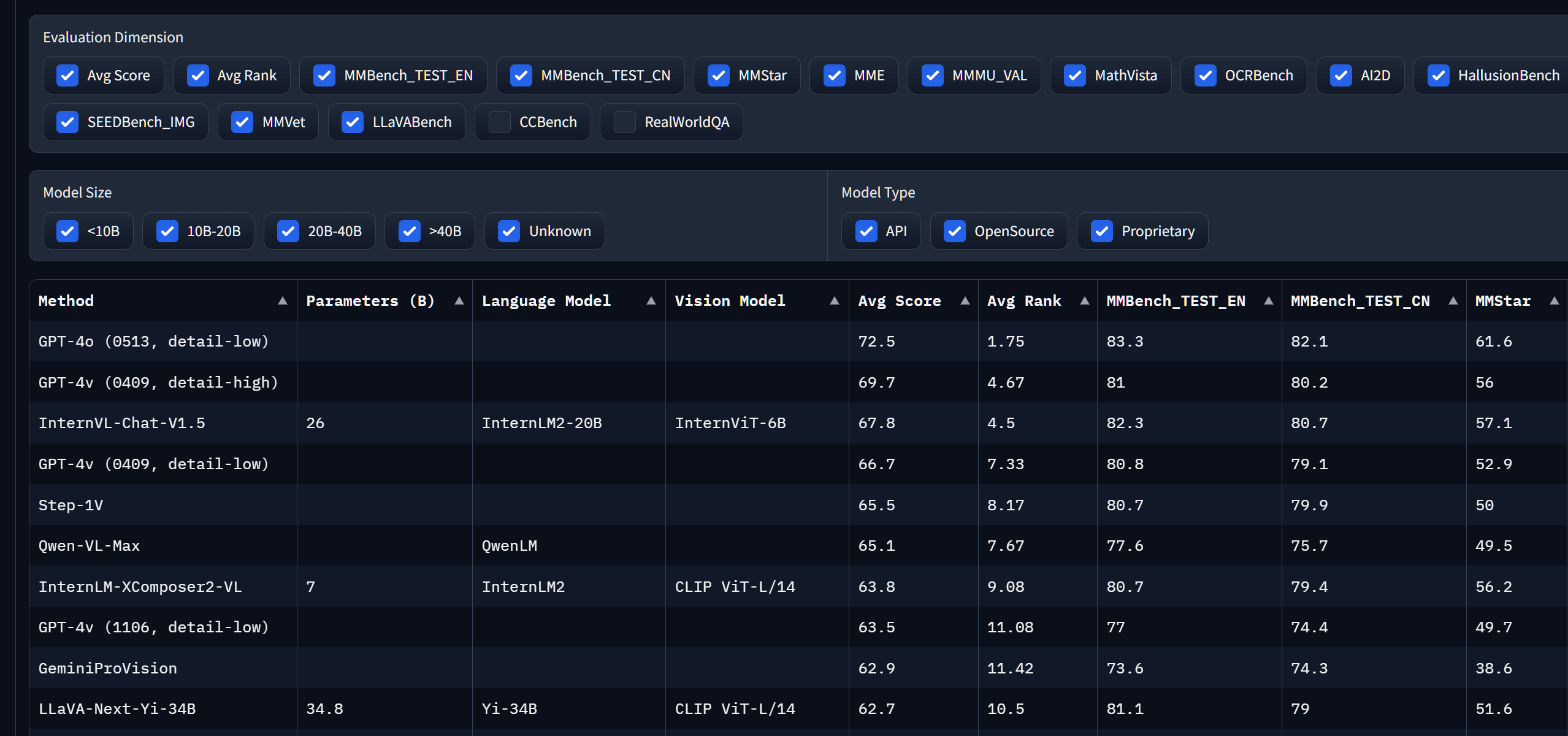Viewport: 1568px width, 736px height.
Task: Click MMStar value 61.6
Action: click(1493, 342)
